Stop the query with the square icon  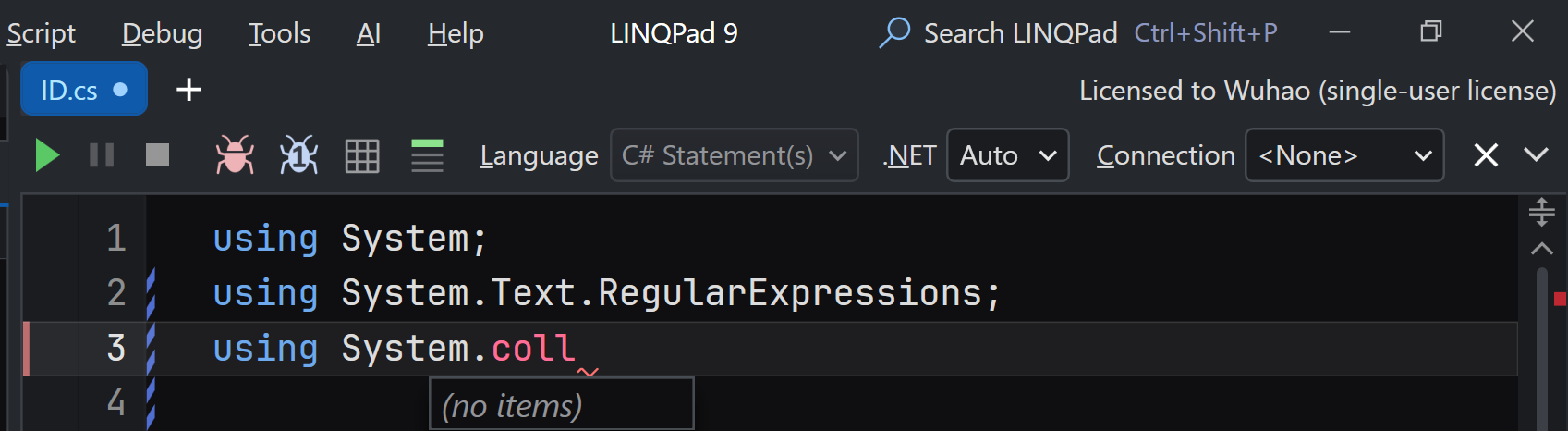point(157,155)
